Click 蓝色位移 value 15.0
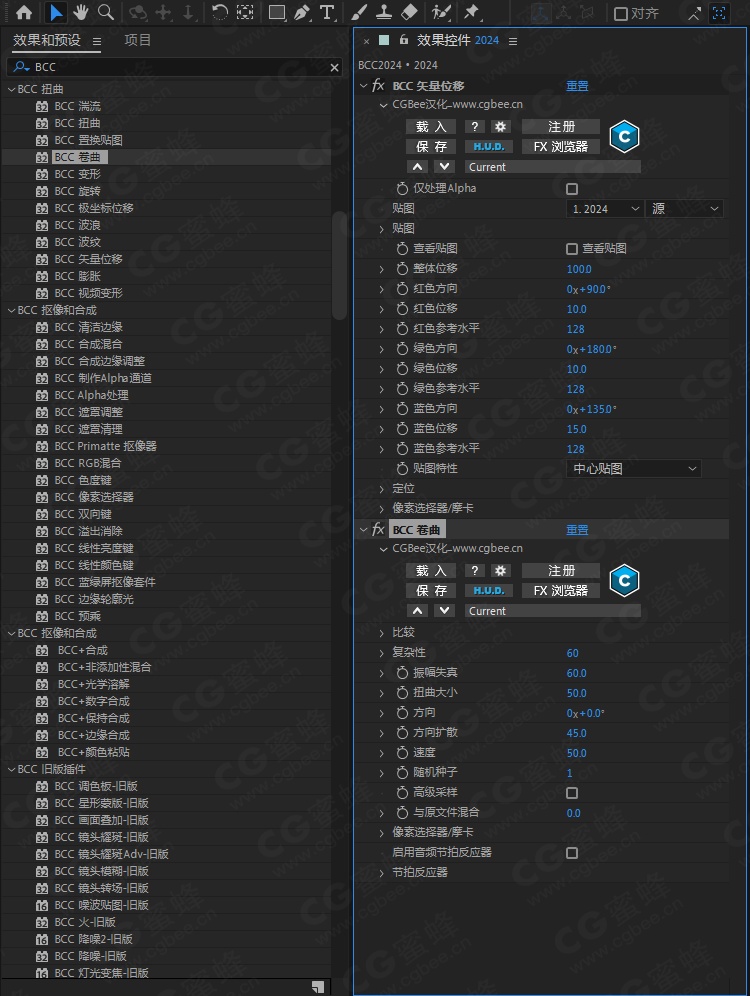 pyautogui.click(x=577, y=429)
